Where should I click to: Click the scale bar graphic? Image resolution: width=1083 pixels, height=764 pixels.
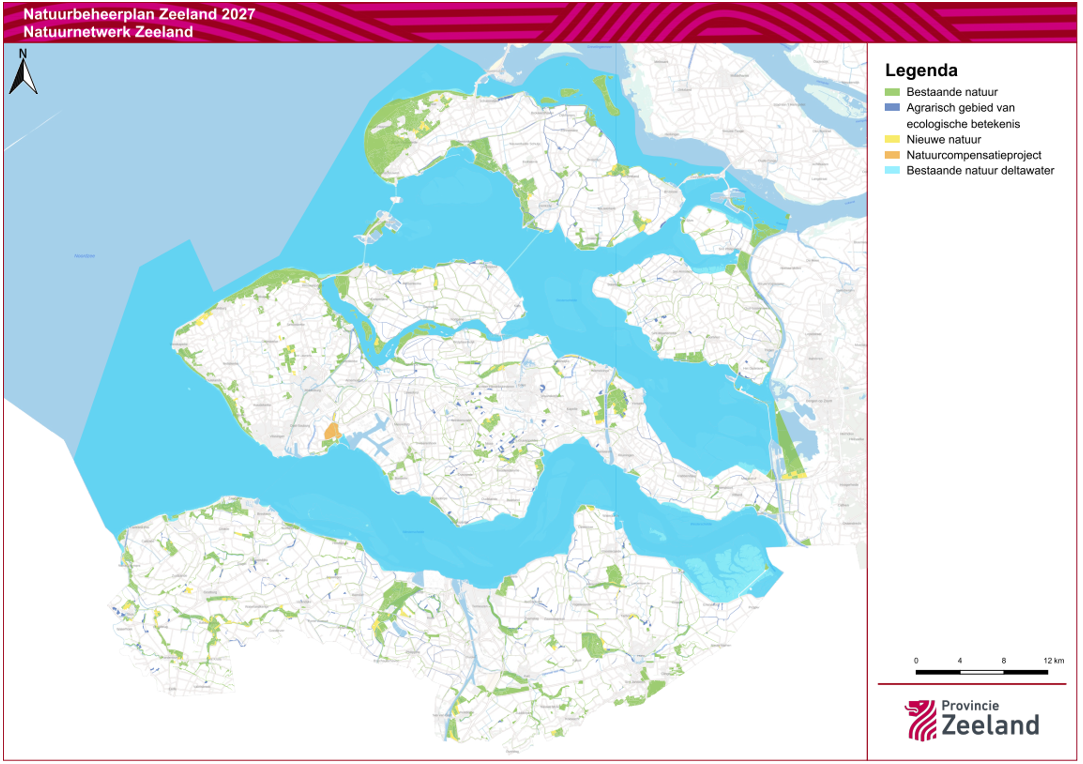click(981, 671)
